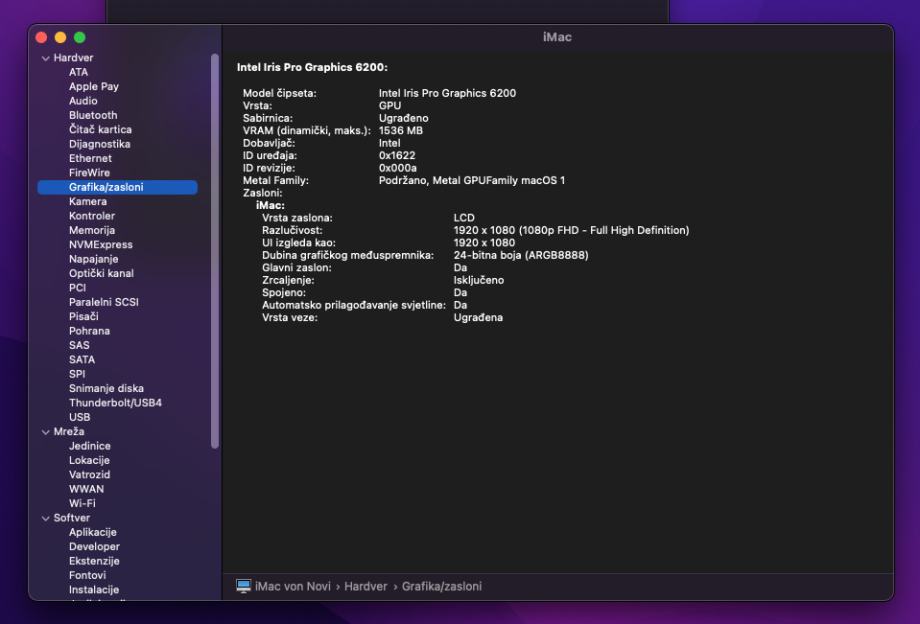This screenshot has height=624, width=920.
Task: Open Napajanje power info
Action: tap(93, 259)
